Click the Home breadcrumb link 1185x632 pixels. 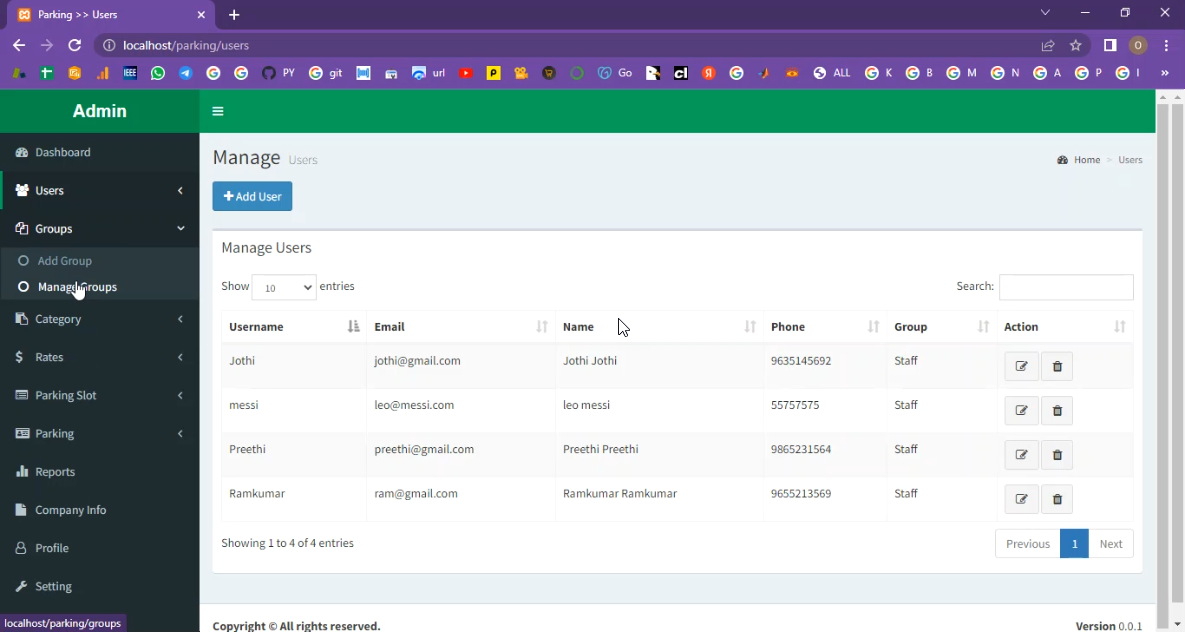coord(1086,160)
